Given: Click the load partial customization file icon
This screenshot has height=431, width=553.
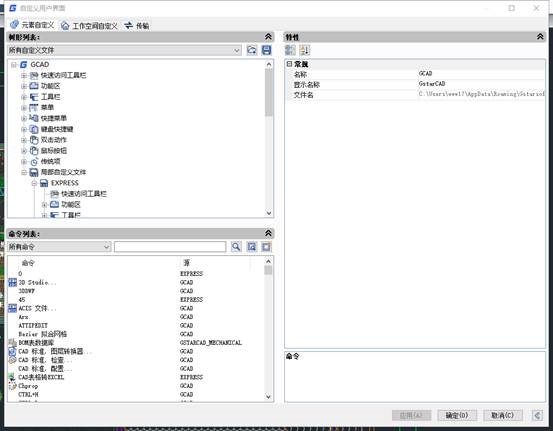Looking at the screenshot, I should pyautogui.click(x=251, y=50).
